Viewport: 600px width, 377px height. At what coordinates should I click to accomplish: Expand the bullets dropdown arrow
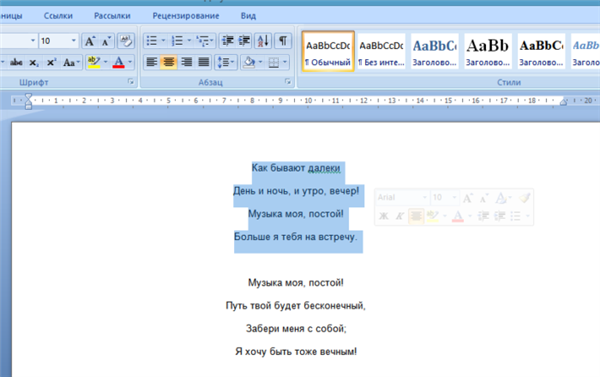163,41
